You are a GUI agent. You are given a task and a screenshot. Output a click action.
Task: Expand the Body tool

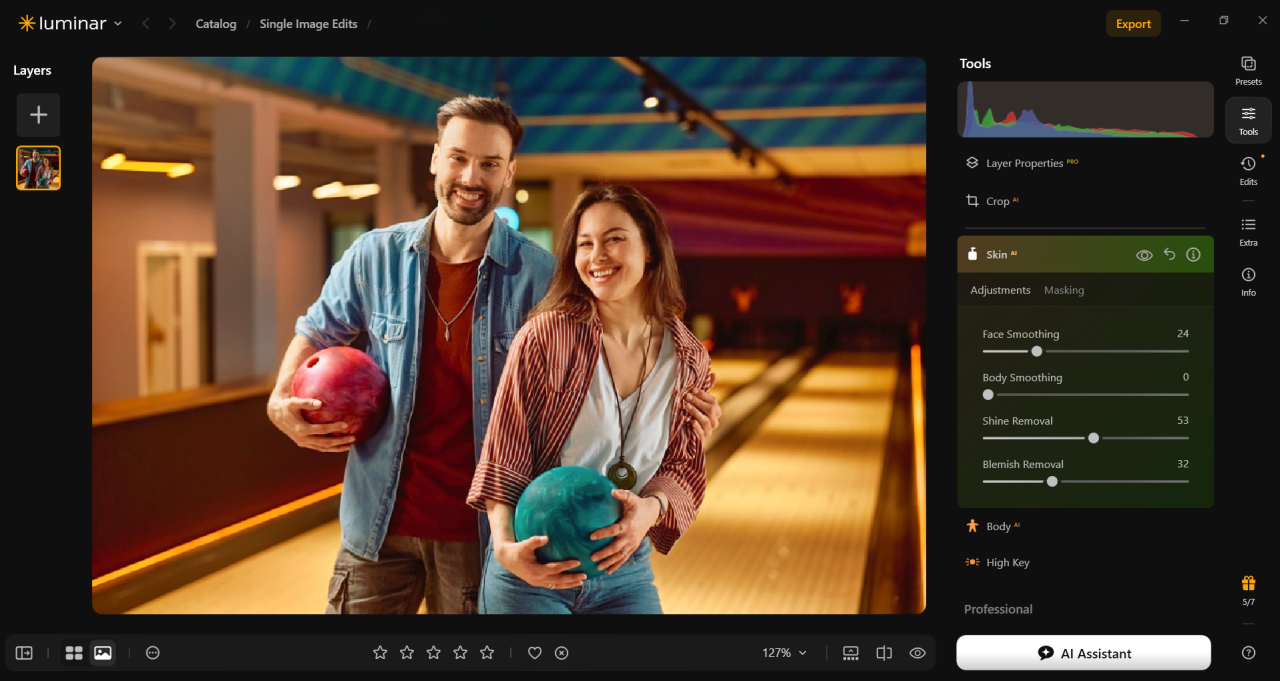(1085, 526)
